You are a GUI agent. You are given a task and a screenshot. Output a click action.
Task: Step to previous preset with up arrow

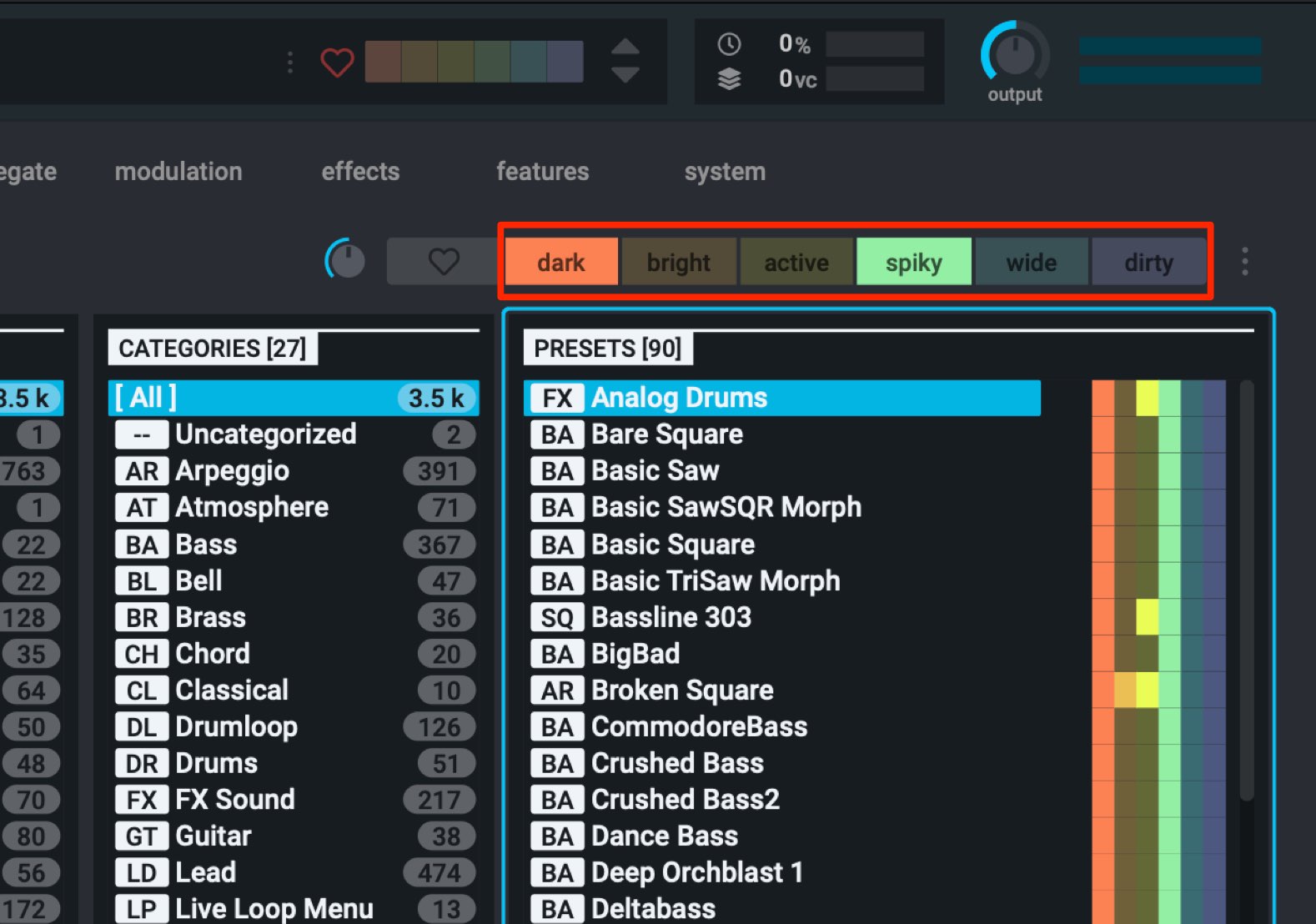625,47
